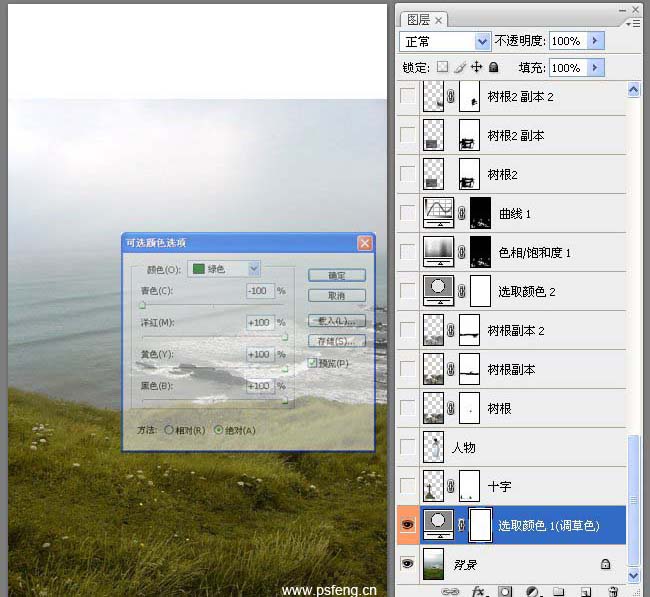Close the 可选颜色选项 dialog

pyautogui.click(x=364, y=243)
